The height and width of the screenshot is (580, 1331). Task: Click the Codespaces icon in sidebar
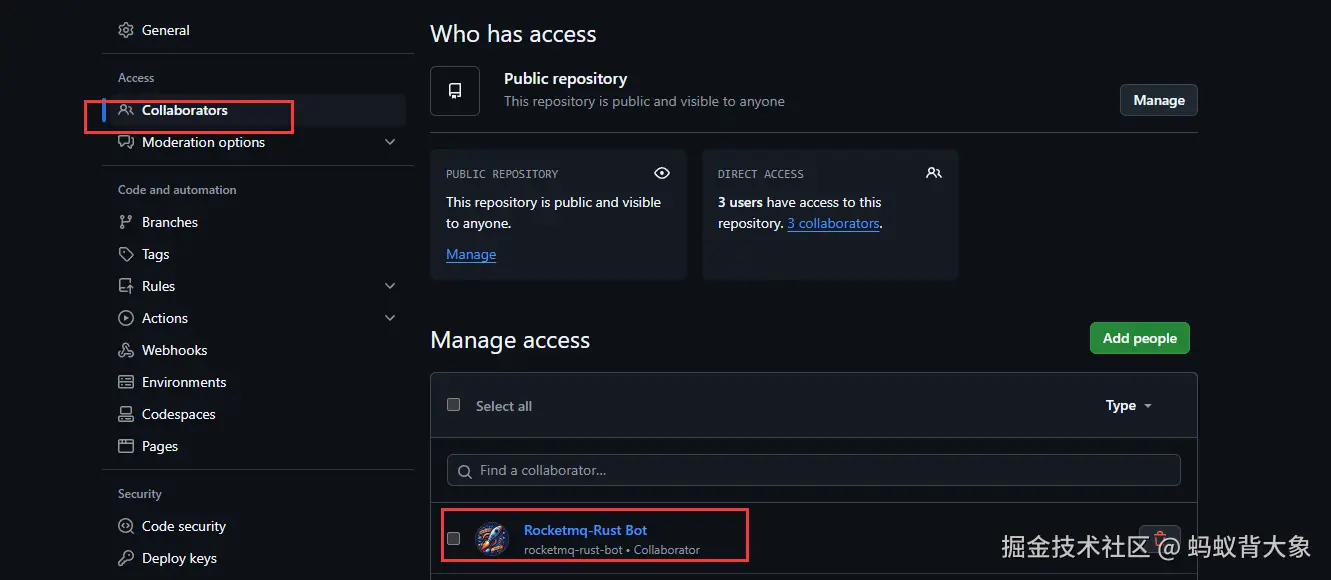(x=126, y=414)
